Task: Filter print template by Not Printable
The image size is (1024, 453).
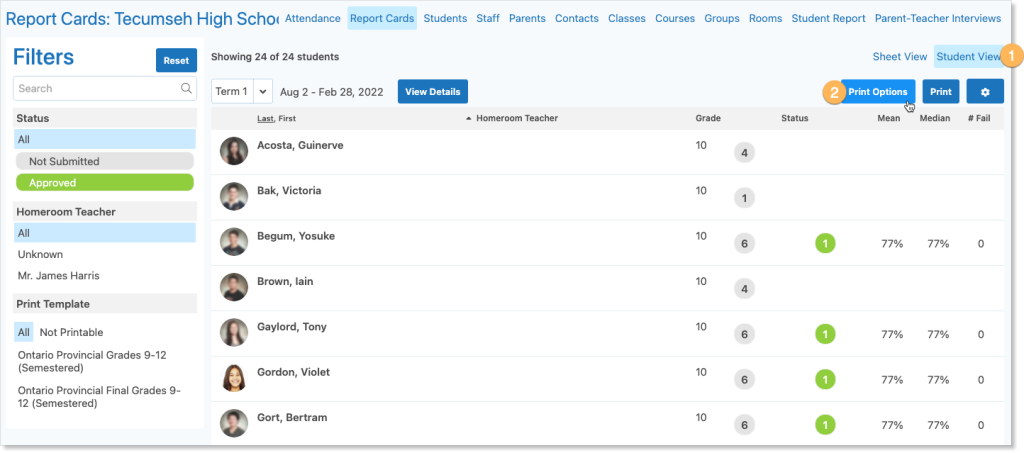Action: point(71,332)
